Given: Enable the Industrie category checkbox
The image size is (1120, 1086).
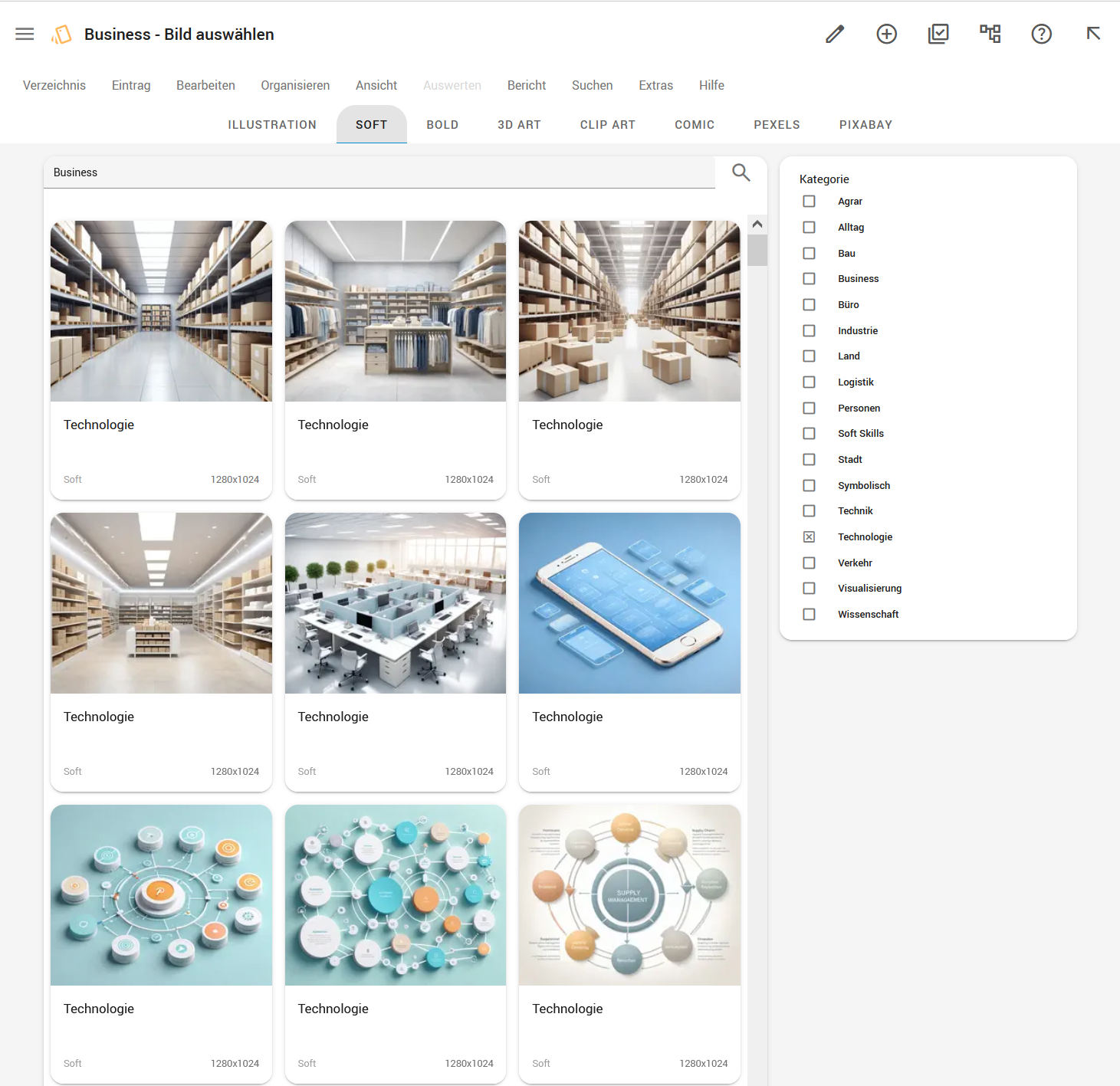Looking at the screenshot, I should point(809,330).
